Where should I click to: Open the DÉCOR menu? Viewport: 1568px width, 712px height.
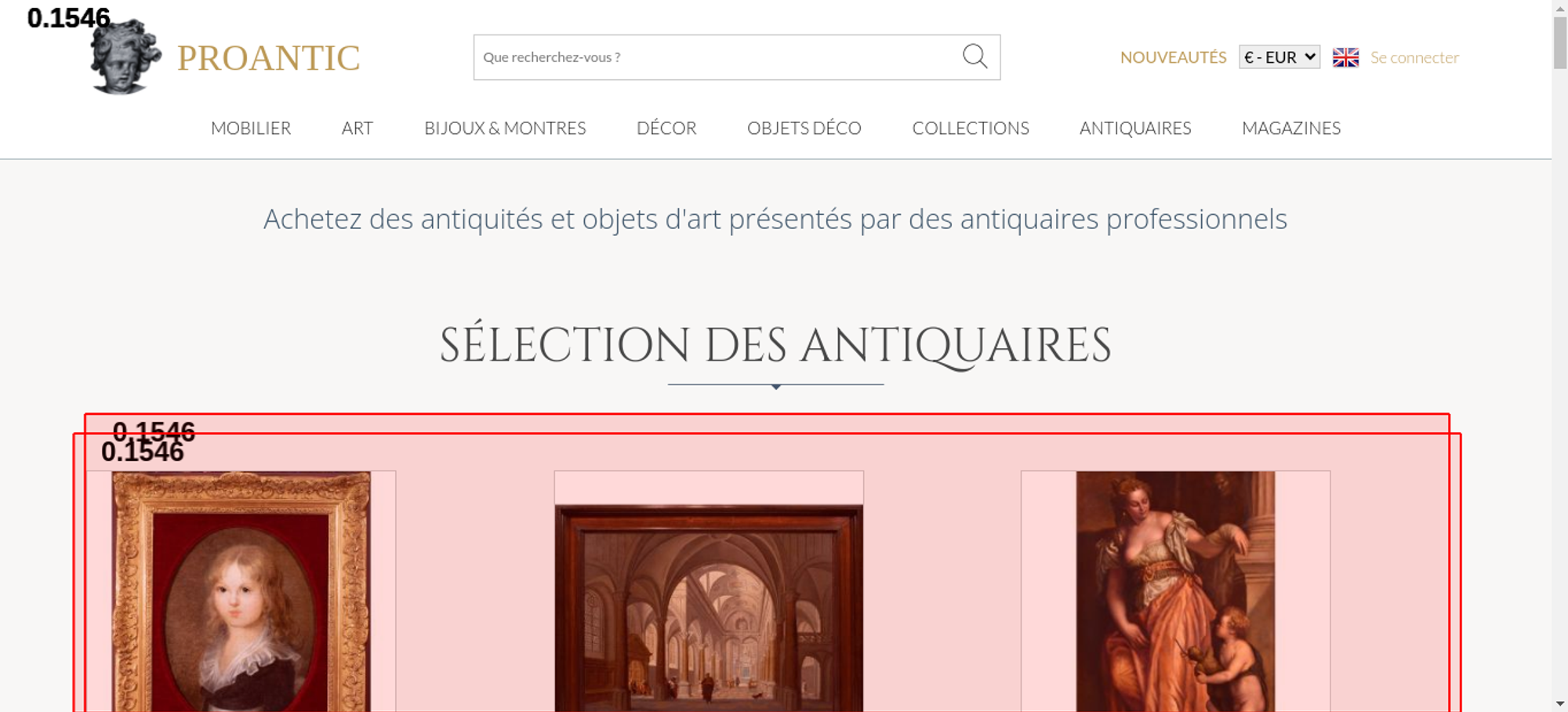click(x=666, y=128)
